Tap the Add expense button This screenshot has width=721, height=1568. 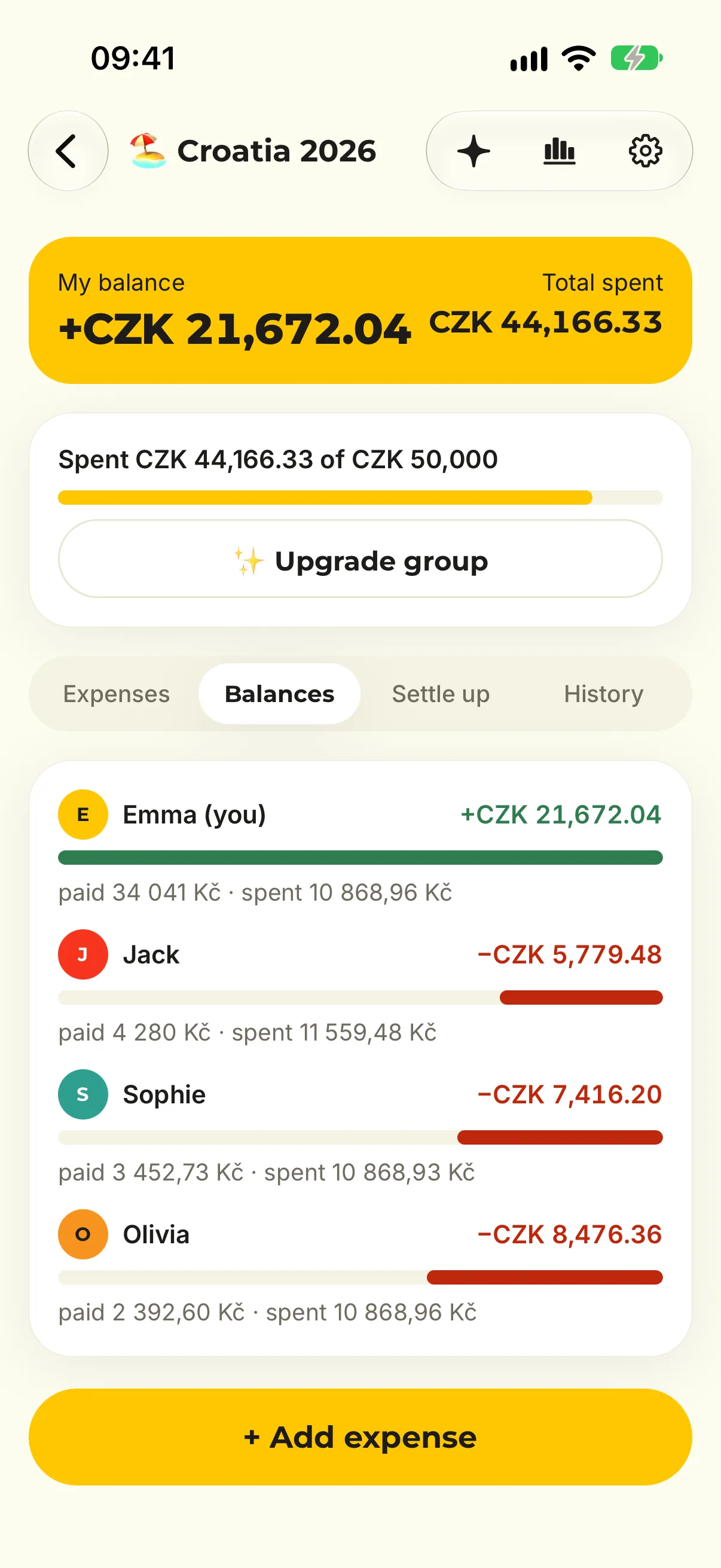360,1437
